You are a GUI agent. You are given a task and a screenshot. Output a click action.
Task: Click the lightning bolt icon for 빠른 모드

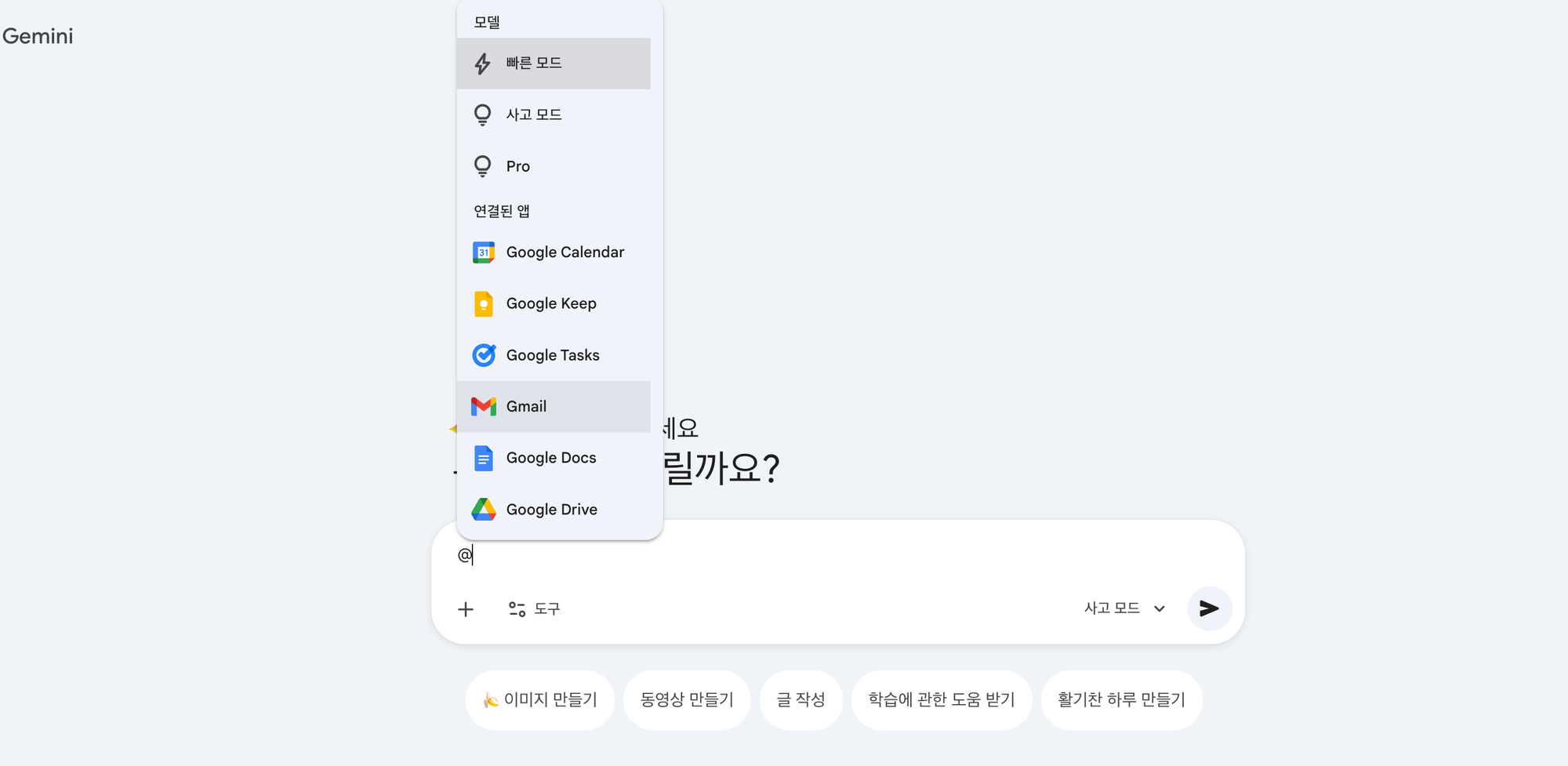483,64
